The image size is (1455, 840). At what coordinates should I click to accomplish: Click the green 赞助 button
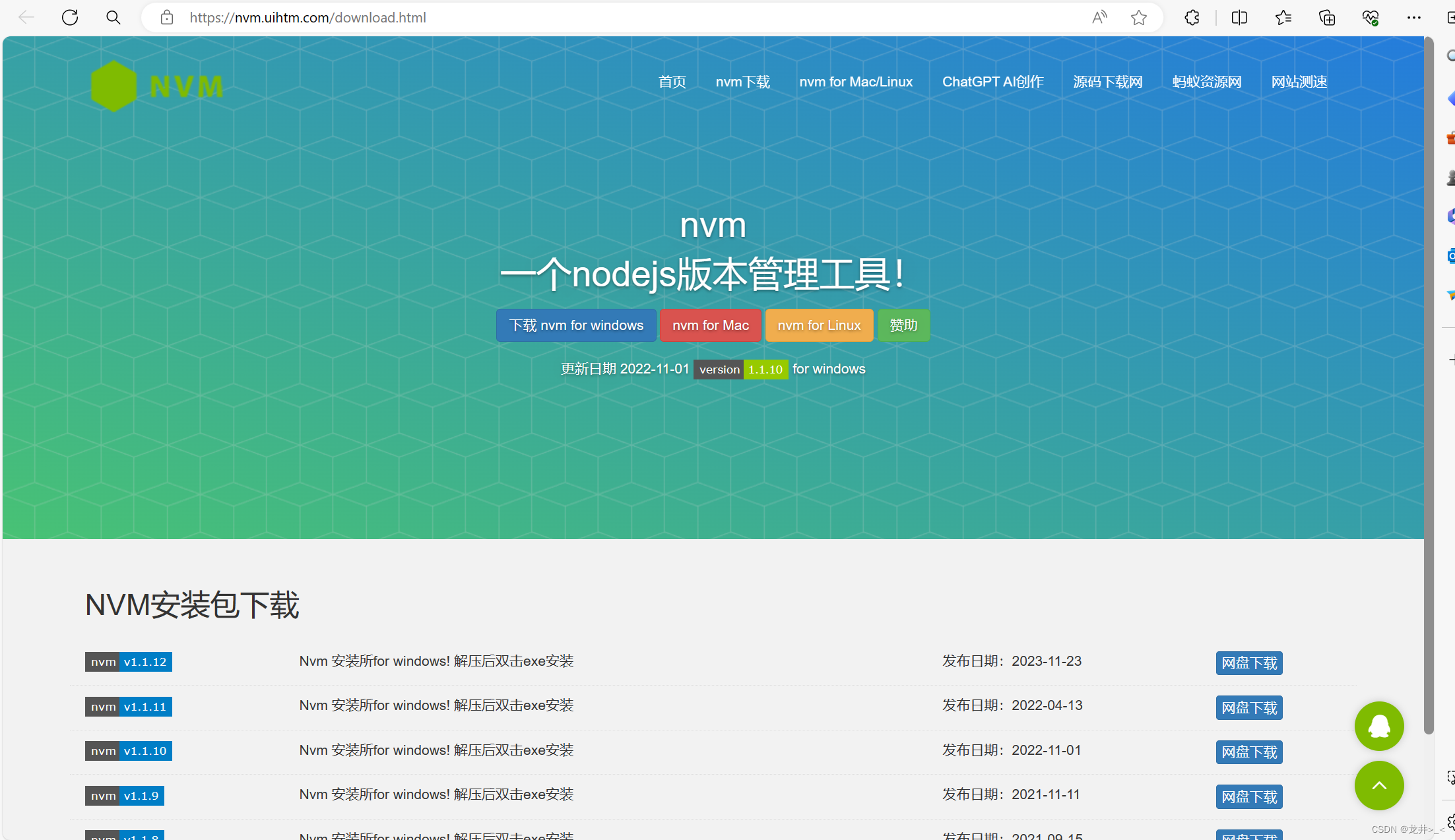[903, 325]
